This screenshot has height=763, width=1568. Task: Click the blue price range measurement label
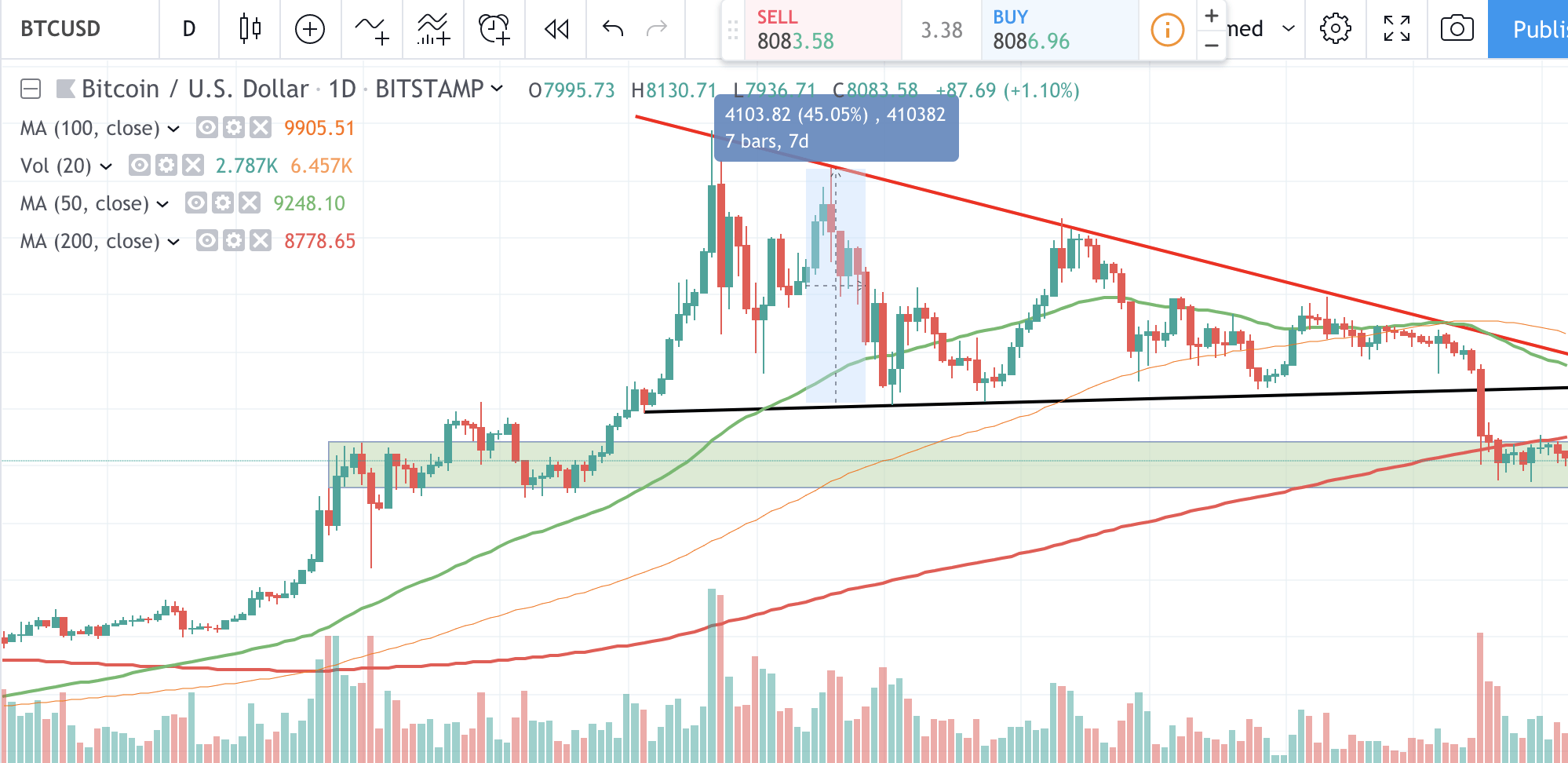(x=836, y=128)
